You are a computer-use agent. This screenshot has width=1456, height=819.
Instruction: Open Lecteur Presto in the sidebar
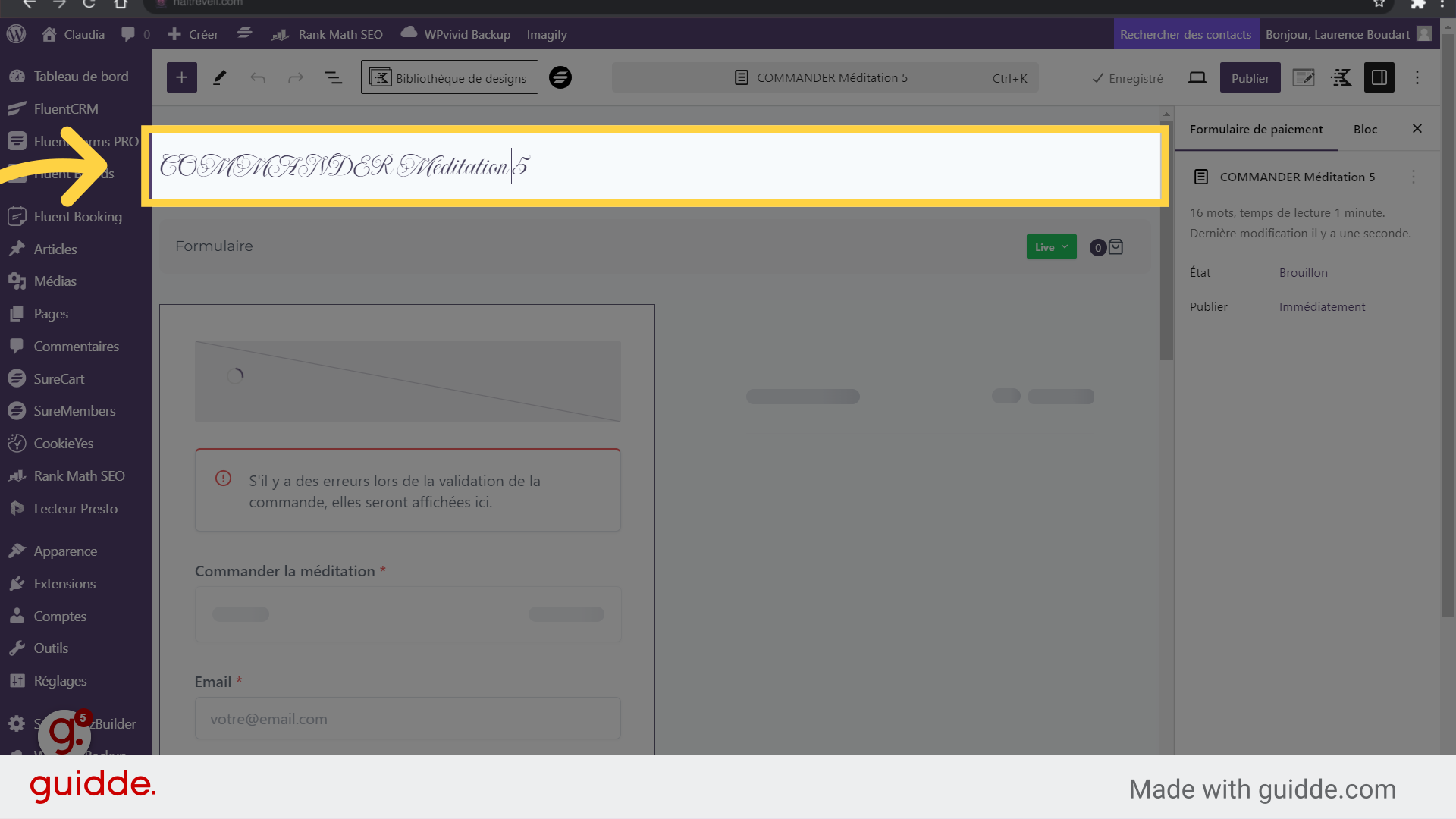point(76,508)
